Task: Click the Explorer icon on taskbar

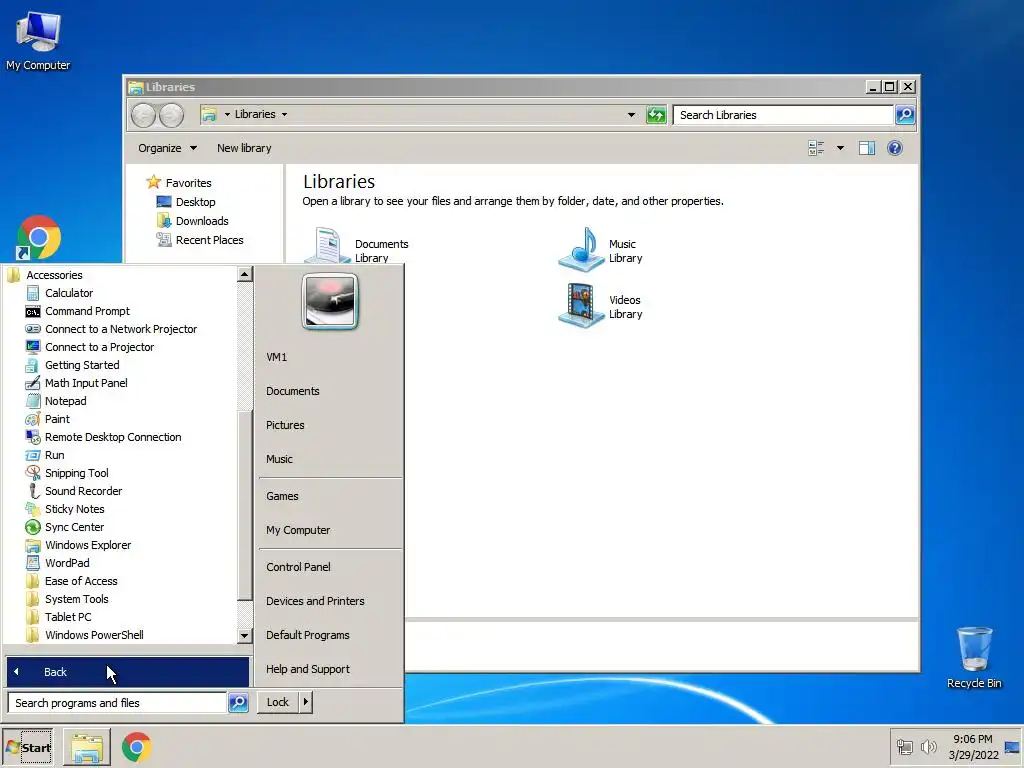Action: [87, 748]
